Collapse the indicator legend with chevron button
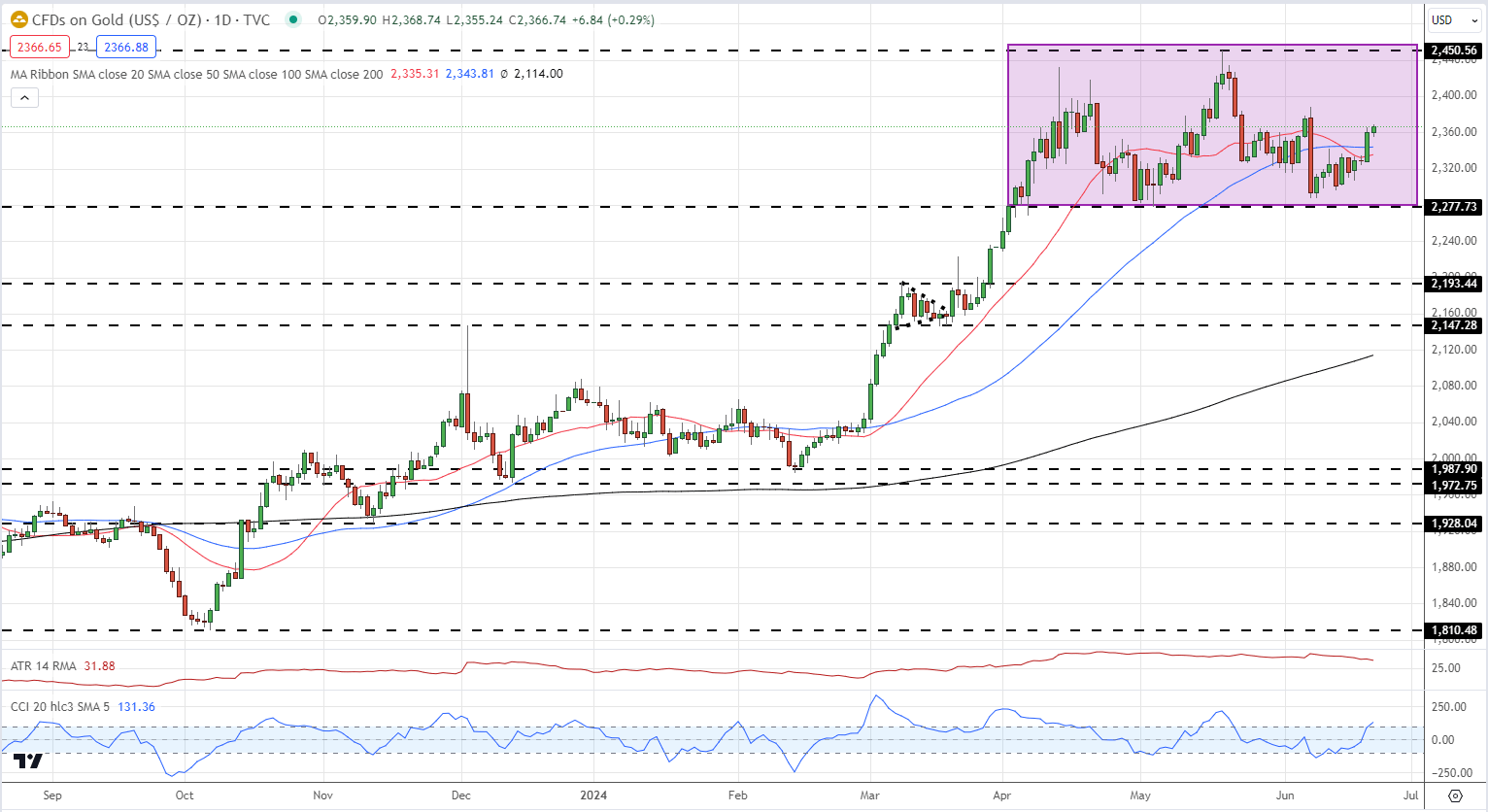Viewport: 1488px width, 812px height. 24,97
